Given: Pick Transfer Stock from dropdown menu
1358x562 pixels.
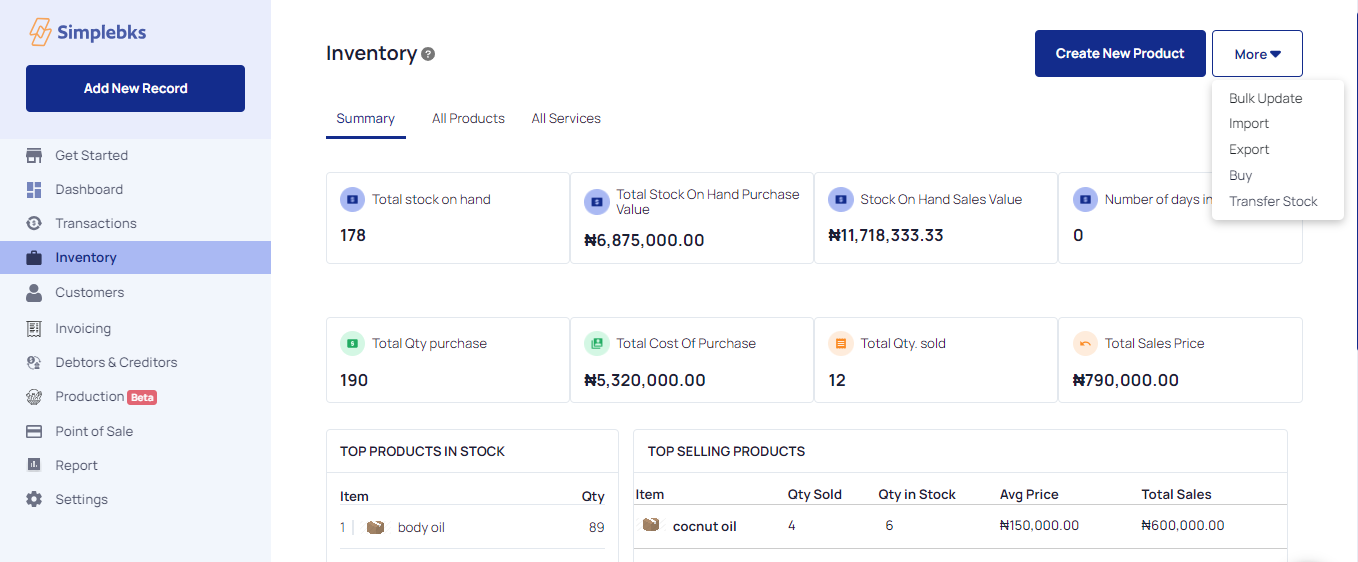Looking at the screenshot, I should (1273, 201).
